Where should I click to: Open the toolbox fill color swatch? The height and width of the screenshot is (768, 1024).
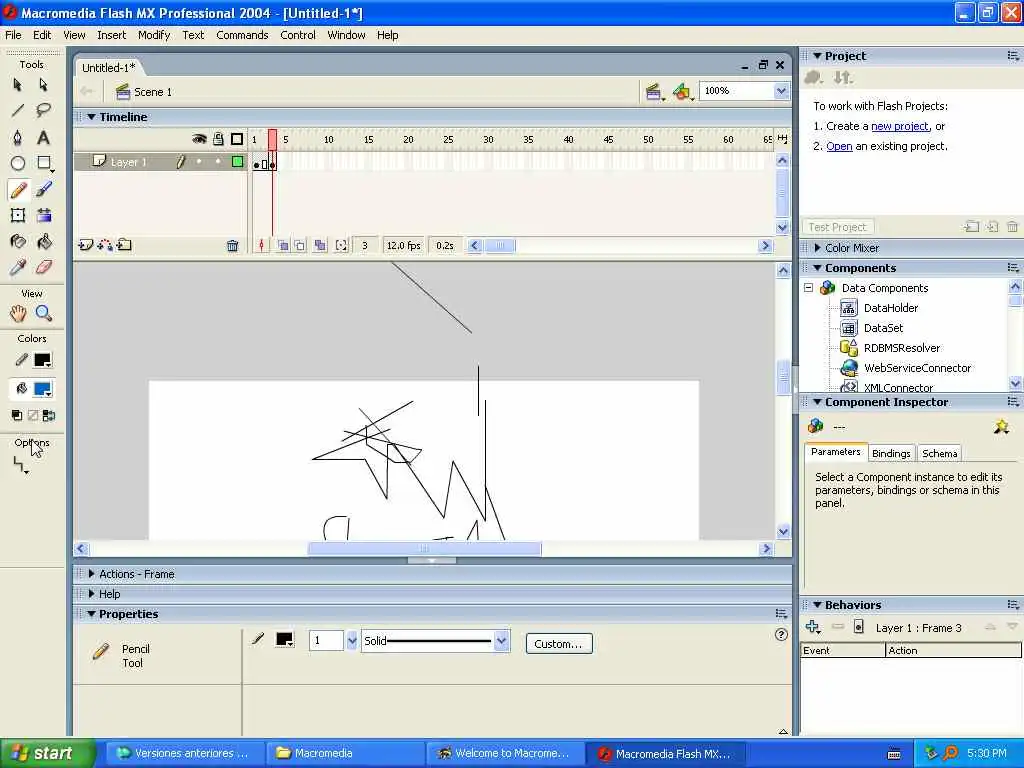pos(42,389)
